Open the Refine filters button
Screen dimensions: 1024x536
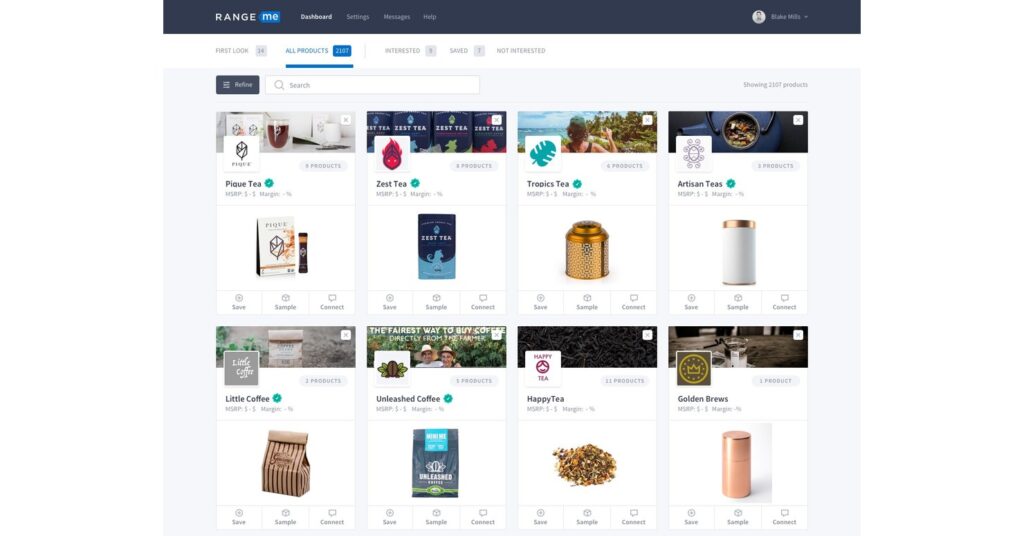pyautogui.click(x=238, y=85)
